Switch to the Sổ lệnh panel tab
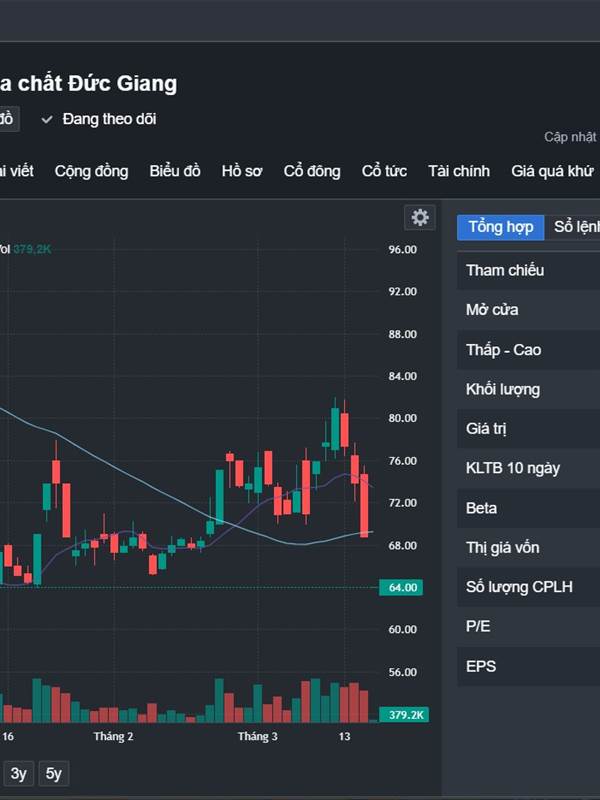600x800 pixels. 576,227
